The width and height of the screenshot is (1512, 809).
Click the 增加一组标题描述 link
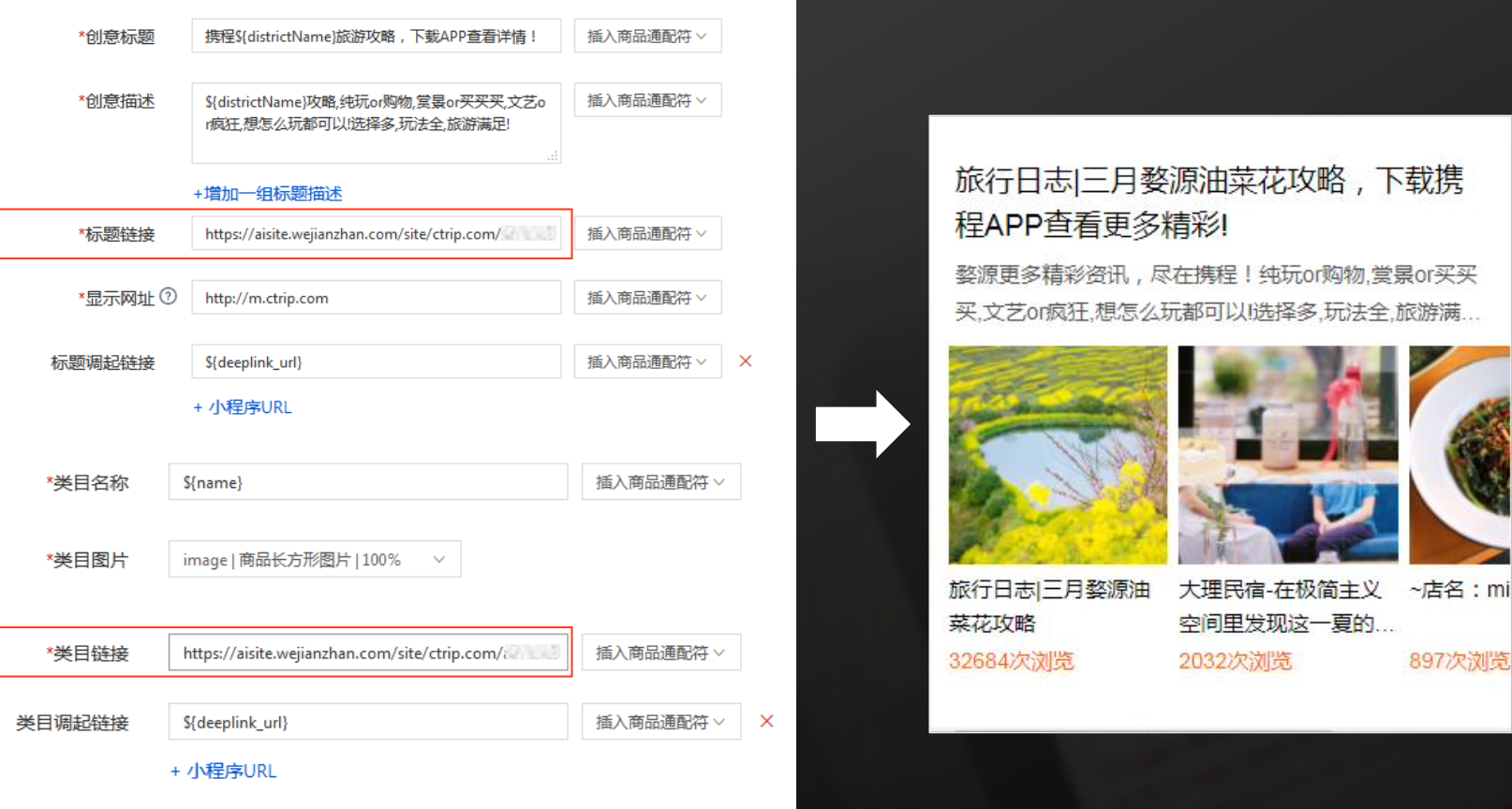pyautogui.click(x=268, y=194)
